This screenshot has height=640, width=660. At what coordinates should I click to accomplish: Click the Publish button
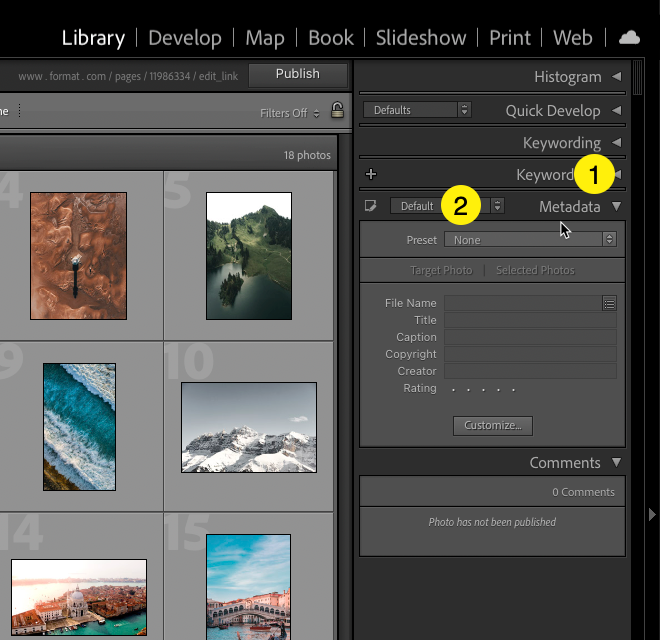pos(297,74)
